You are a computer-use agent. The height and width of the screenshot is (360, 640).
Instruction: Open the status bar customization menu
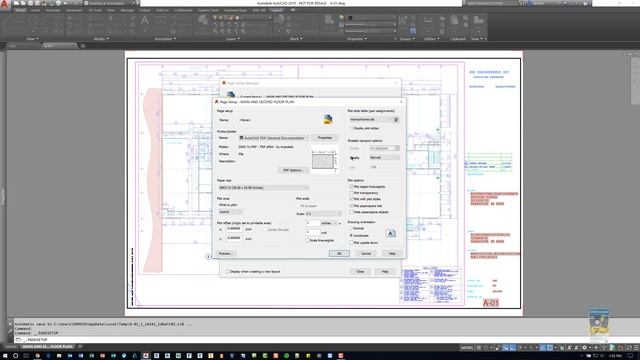636,348
